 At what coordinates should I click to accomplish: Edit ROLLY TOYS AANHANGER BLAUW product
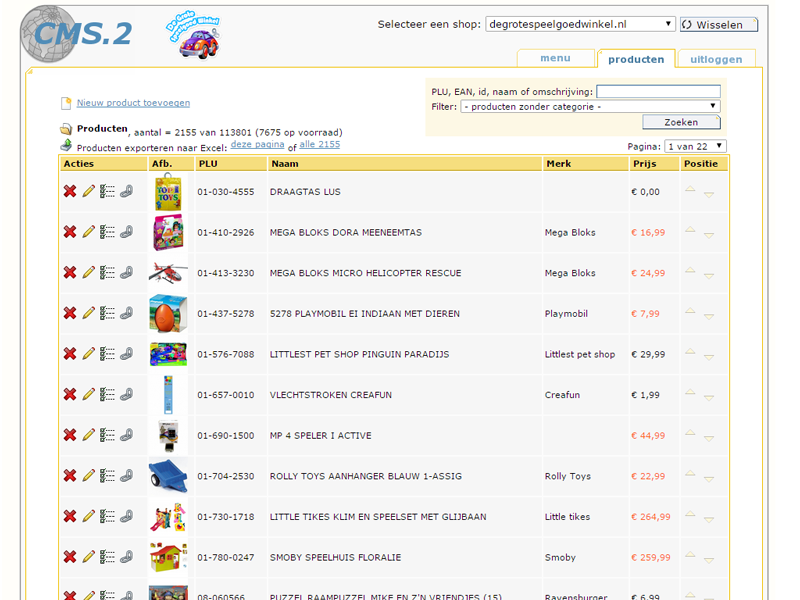point(89,476)
